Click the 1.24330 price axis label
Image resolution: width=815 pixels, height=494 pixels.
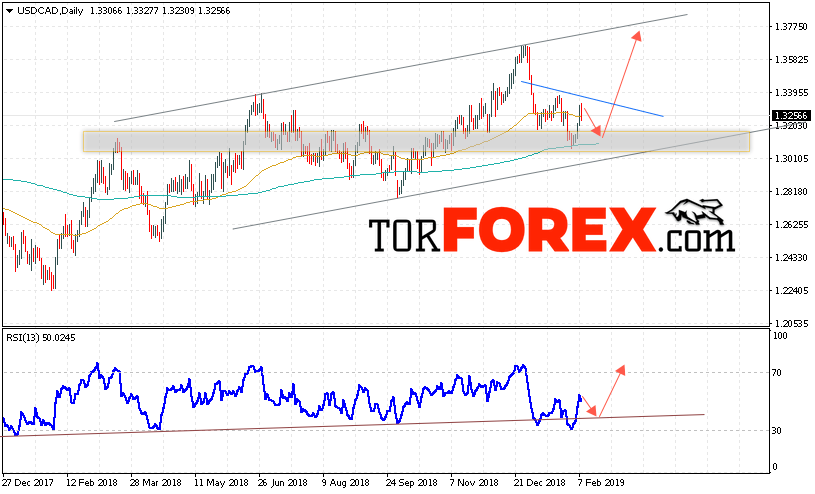[791, 257]
